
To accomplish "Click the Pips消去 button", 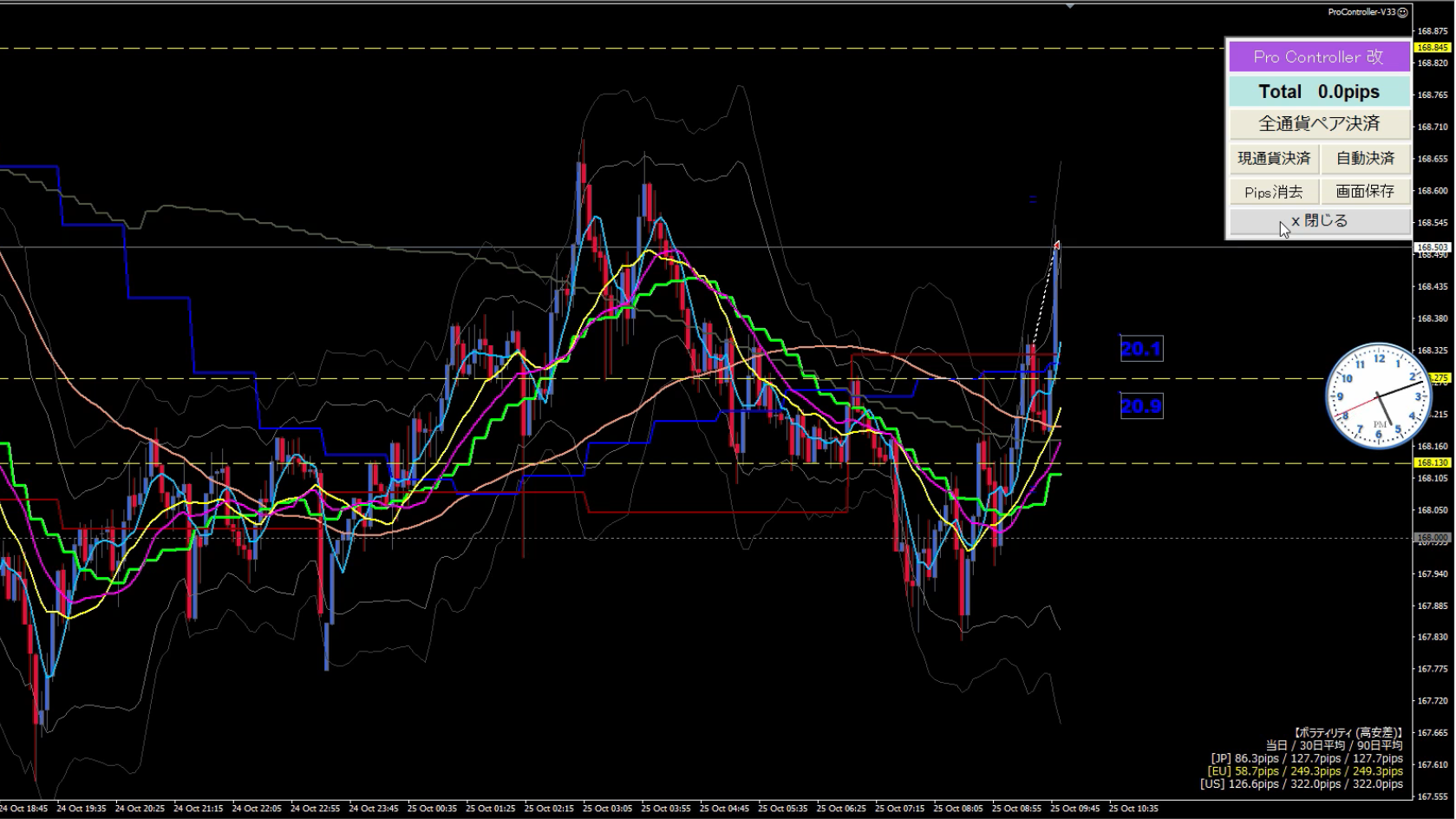I will [1273, 192].
